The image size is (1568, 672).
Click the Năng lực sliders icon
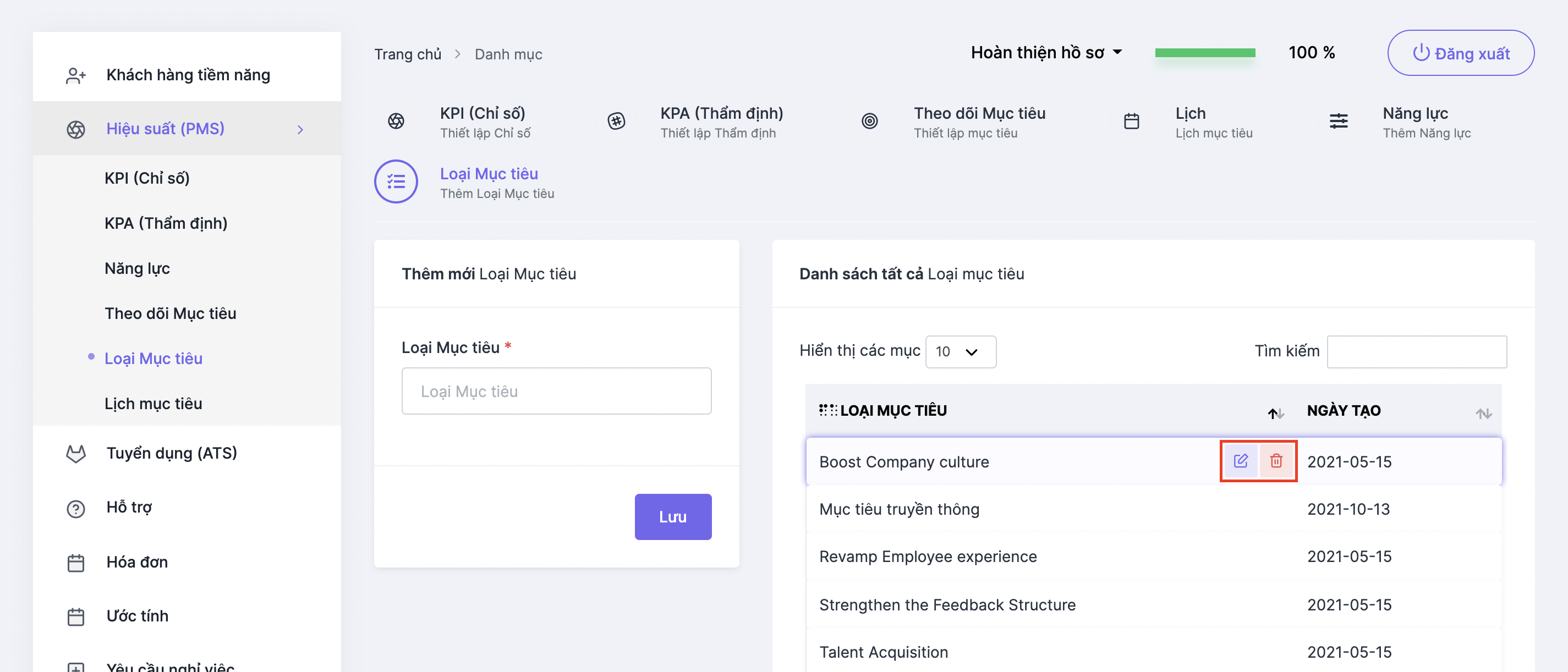pos(1339,121)
